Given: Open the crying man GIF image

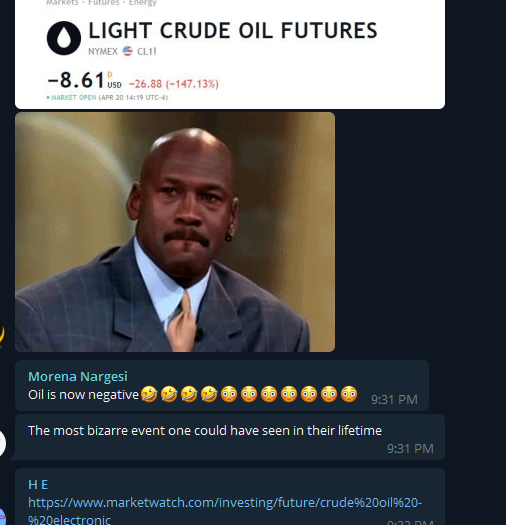Looking at the screenshot, I should [x=175, y=232].
